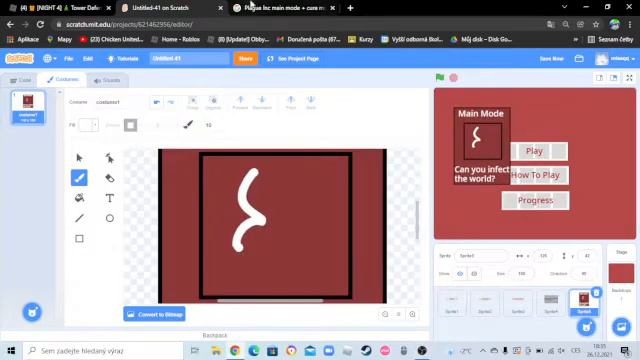Screen dimensions: 640x360
Task: Select the Eraser tool
Action: (109, 178)
